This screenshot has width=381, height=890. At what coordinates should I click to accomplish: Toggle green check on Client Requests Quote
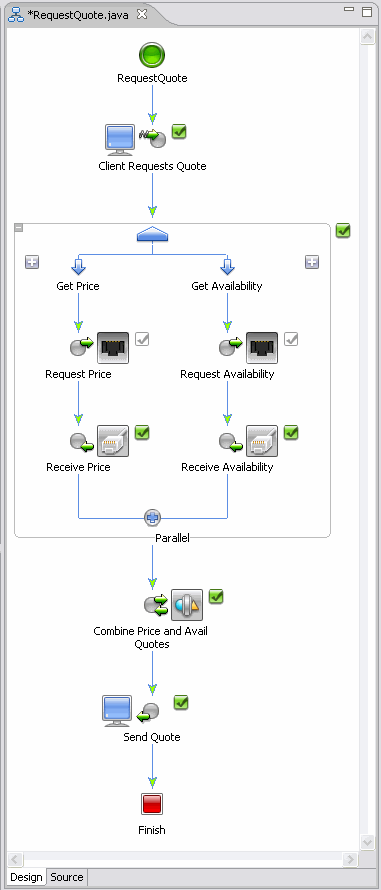click(x=179, y=132)
